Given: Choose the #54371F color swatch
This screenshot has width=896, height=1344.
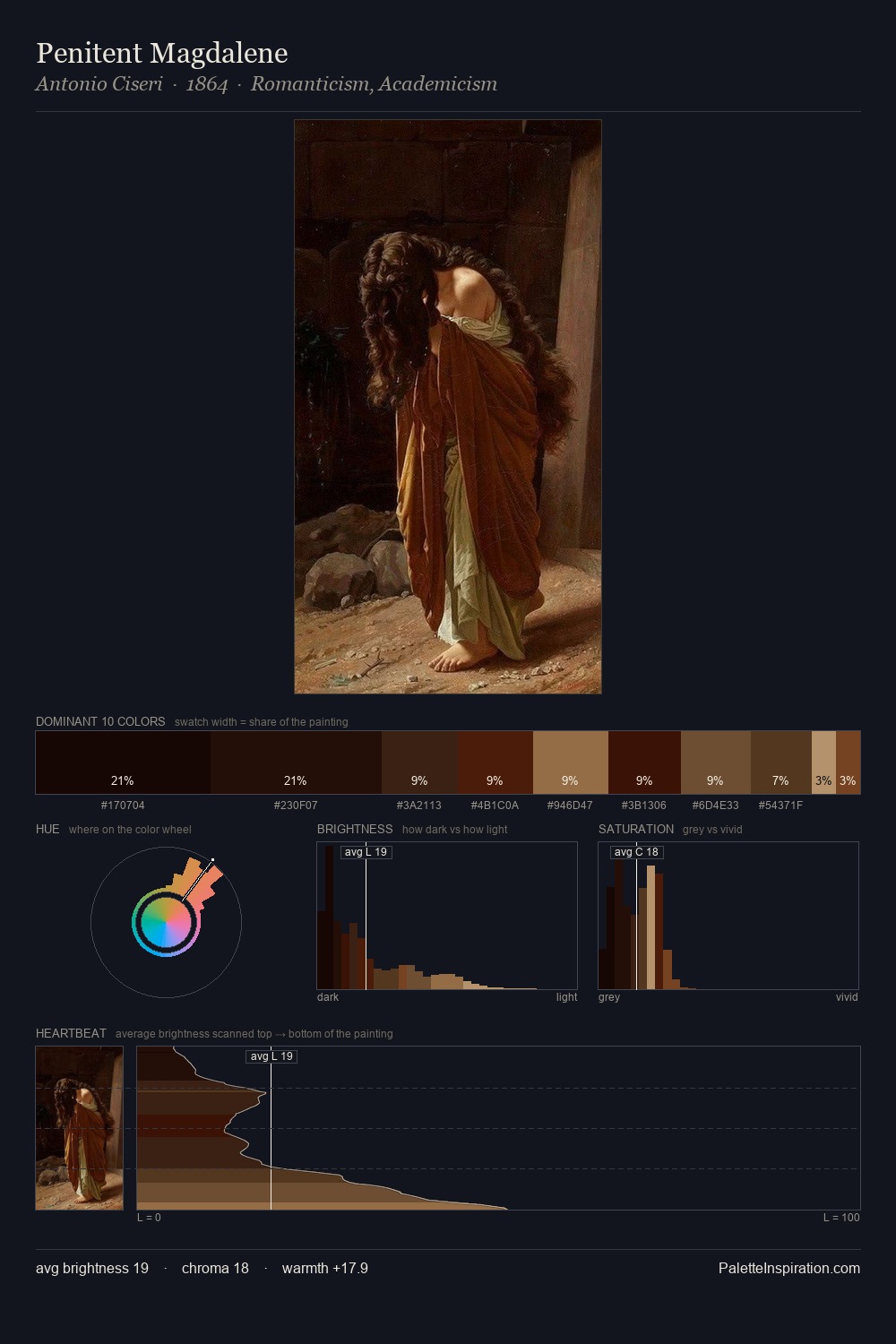Looking at the screenshot, I should pos(780,762).
